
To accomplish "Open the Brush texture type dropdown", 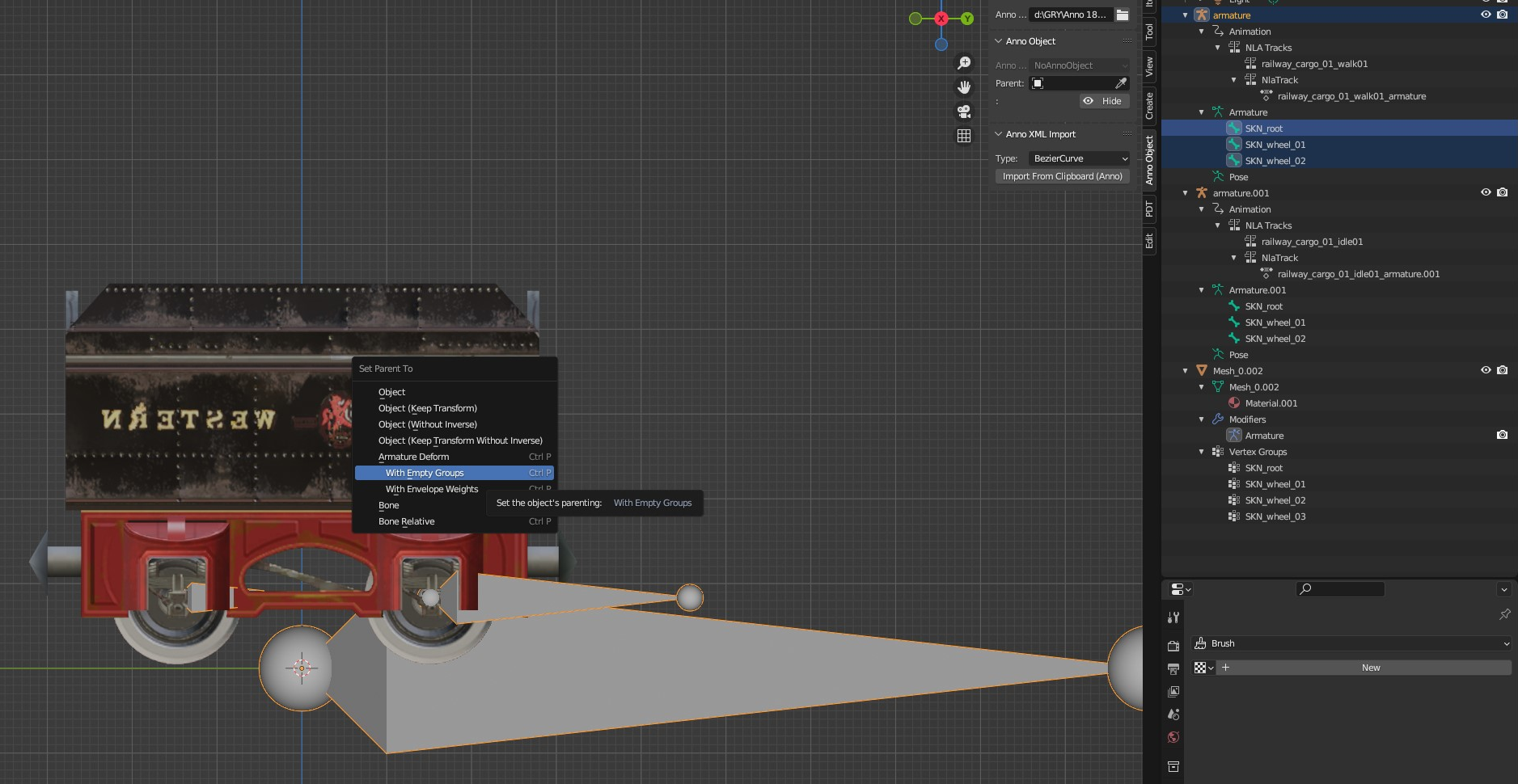I will (x=1352, y=643).
